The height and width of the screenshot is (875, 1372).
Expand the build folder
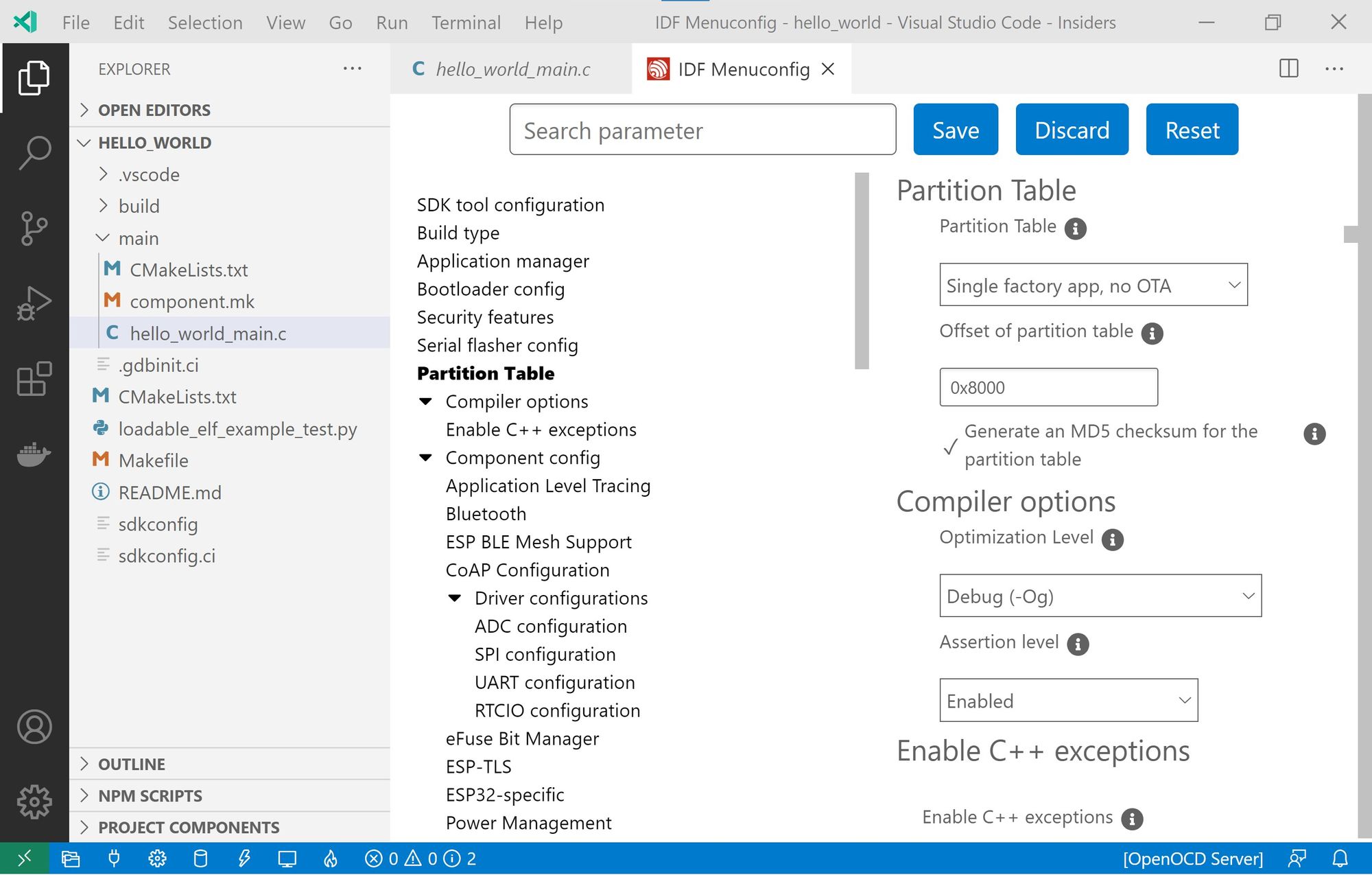pos(139,206)
